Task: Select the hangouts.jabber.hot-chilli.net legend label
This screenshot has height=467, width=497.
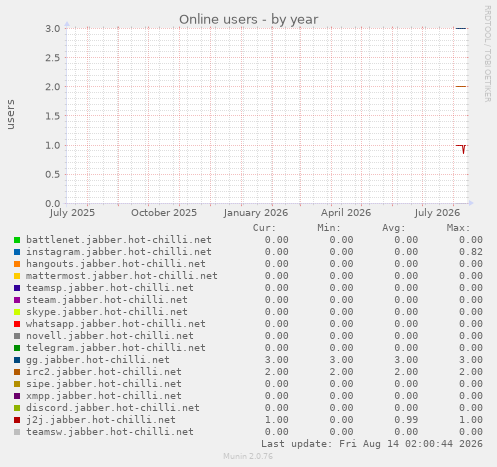Action: pyautogui.click(x=116, y=264)
